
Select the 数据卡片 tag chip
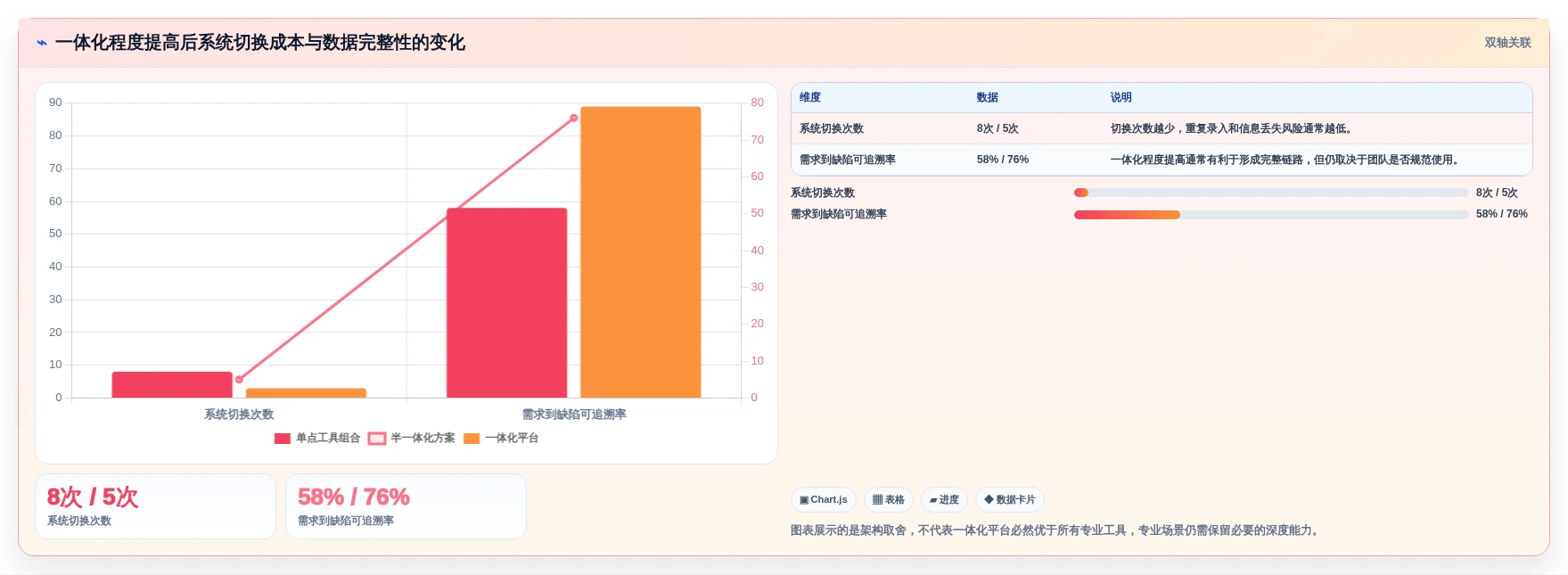coord(1010,500)
